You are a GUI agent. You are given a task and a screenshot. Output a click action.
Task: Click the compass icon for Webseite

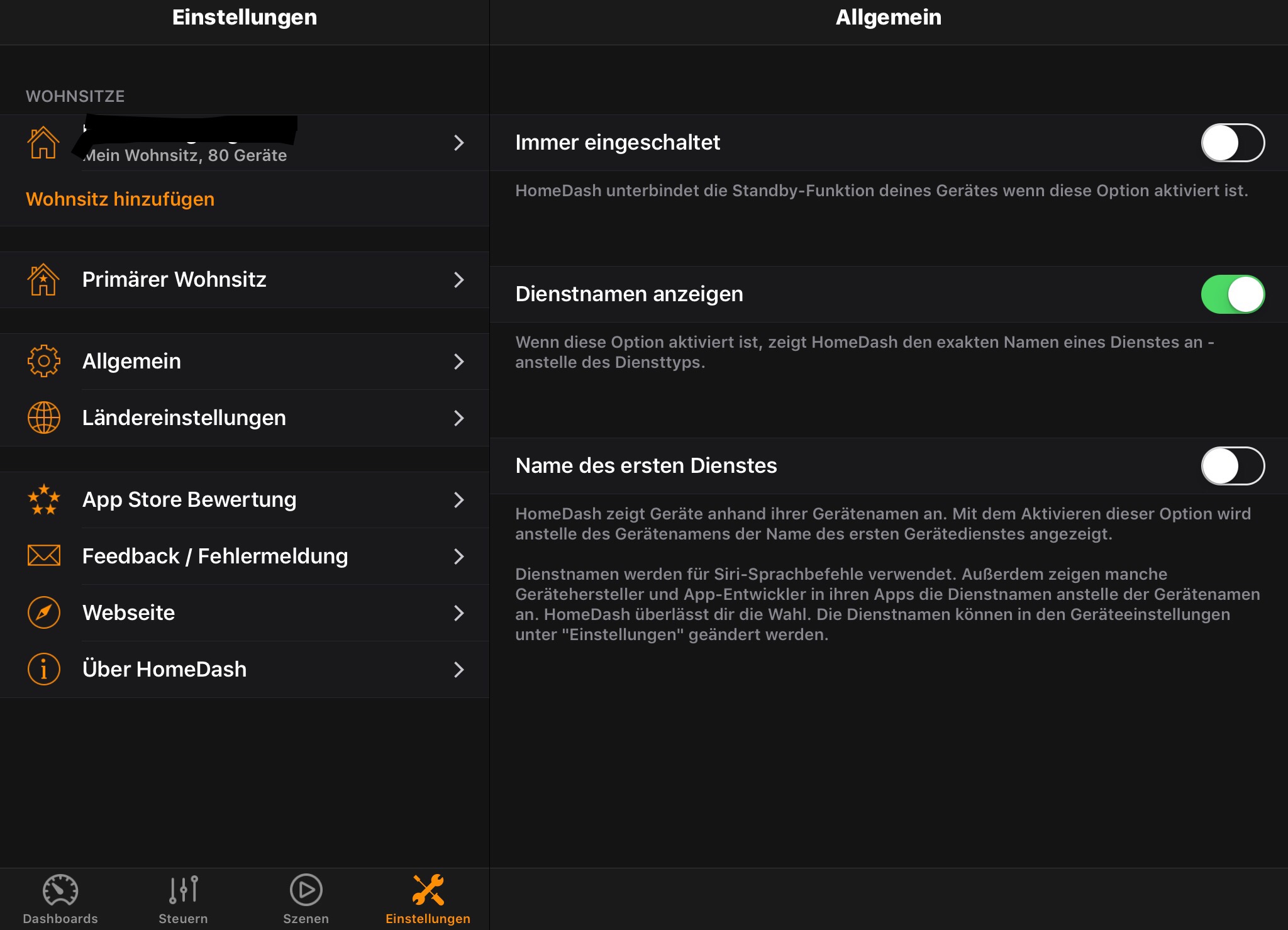[x=43, y=612]
